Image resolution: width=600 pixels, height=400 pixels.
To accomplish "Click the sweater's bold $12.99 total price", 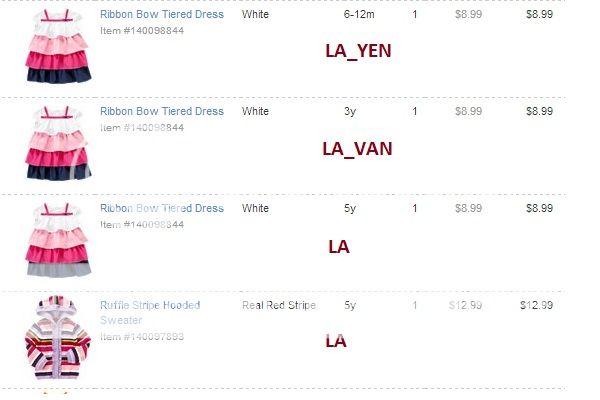I will [536, 305].
